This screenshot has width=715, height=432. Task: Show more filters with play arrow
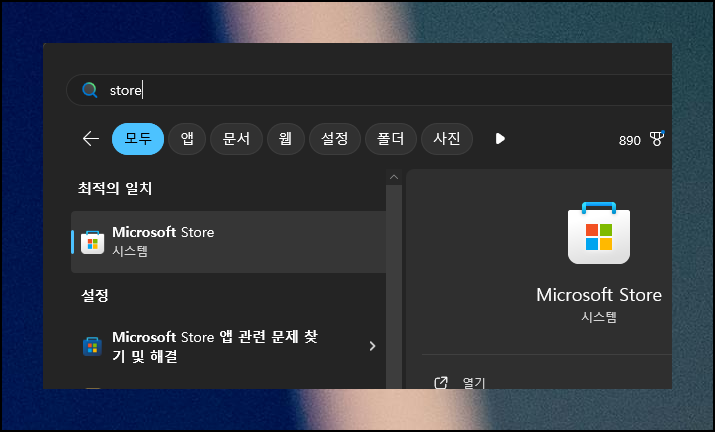(500, 139)
